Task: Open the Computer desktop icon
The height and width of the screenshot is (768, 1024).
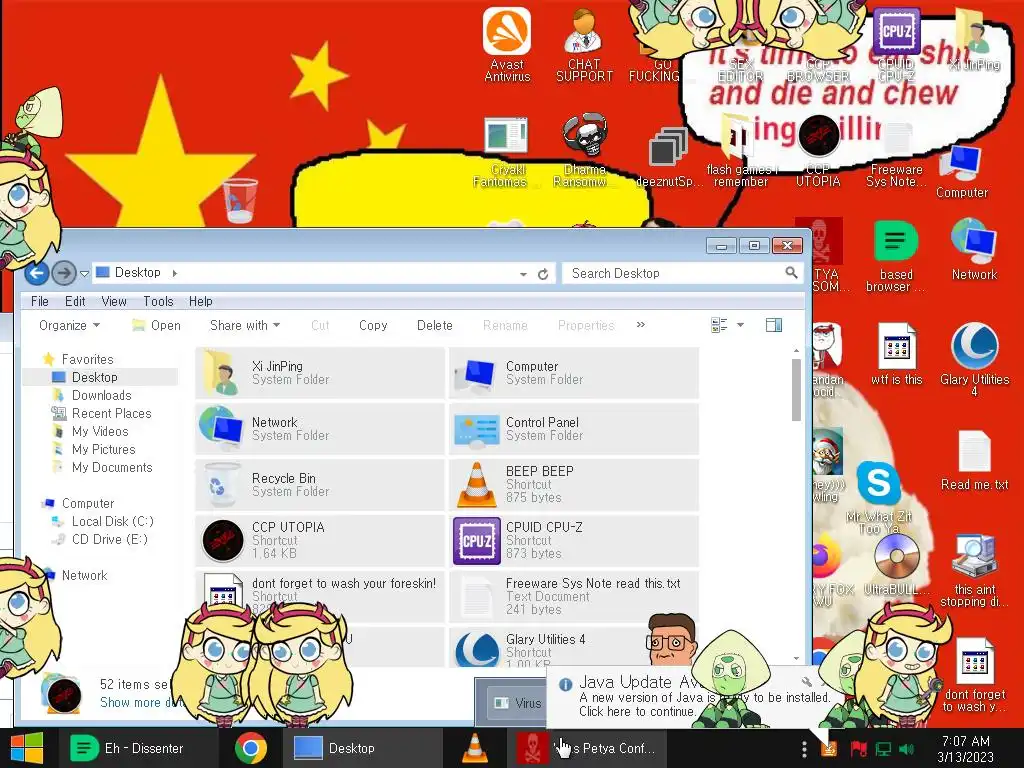Action: click(x=961, y=171)
